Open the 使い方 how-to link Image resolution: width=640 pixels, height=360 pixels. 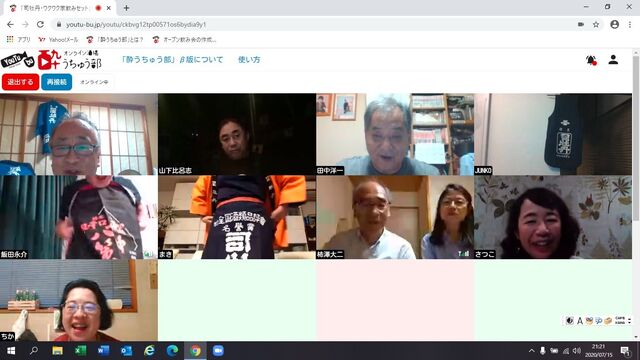tap(249, 60)
